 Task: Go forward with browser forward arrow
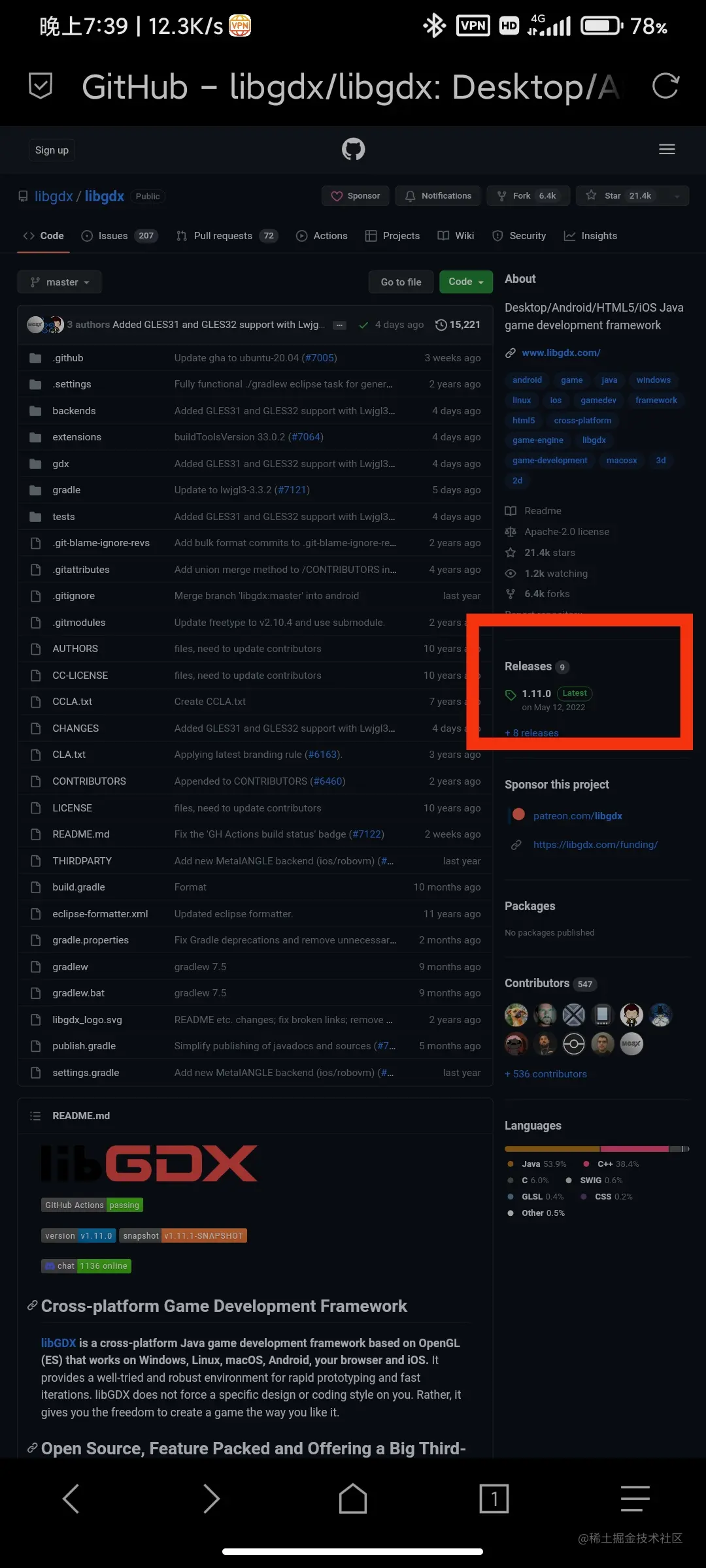(211, 1498)
